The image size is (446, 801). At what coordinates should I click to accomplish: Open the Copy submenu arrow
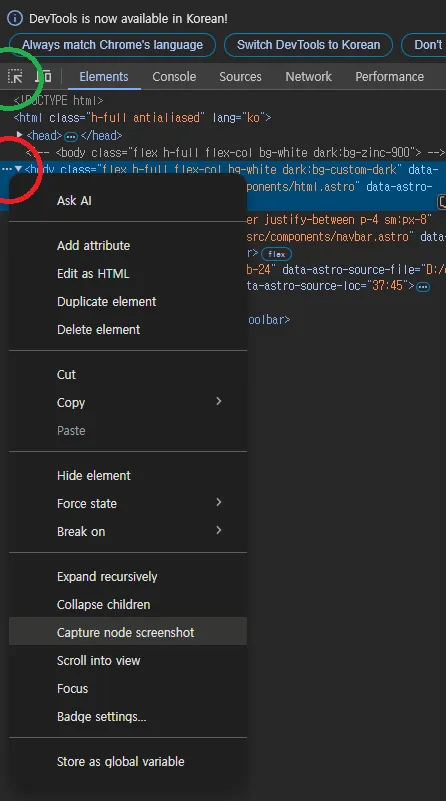pyautogui.click(x=219, y=402)
